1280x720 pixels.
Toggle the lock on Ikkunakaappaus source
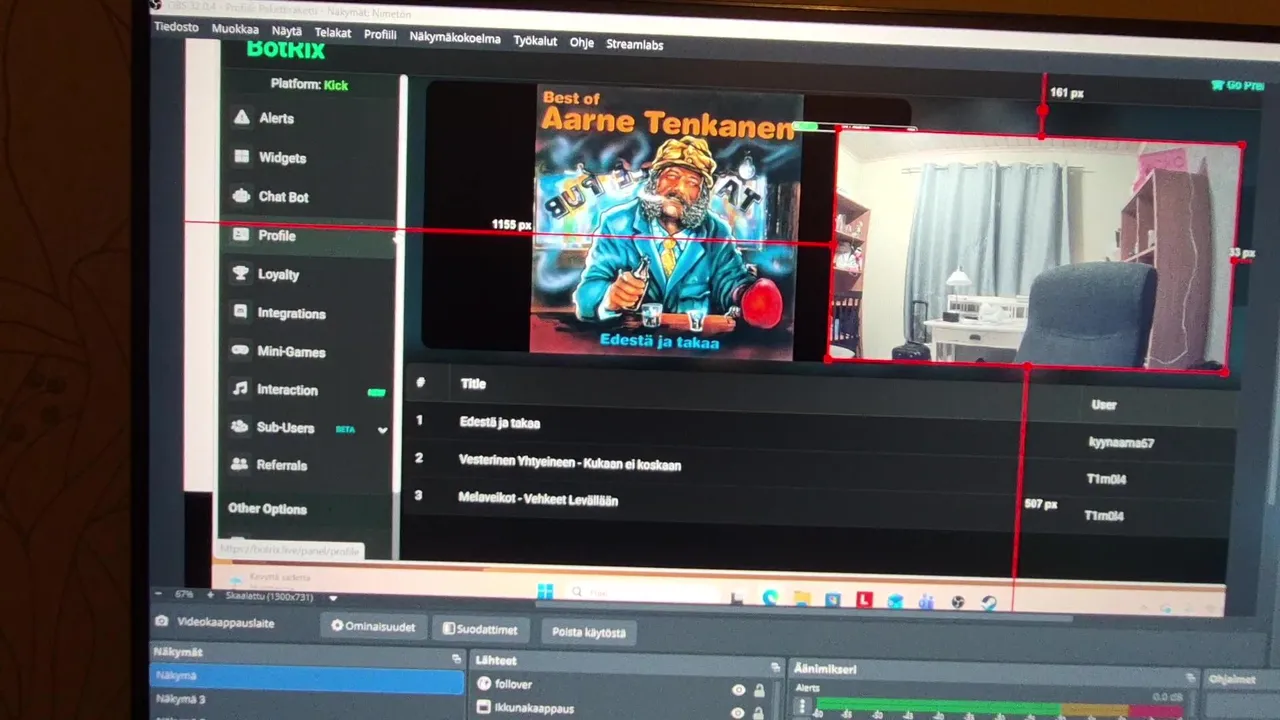click(x=760, y=714)
